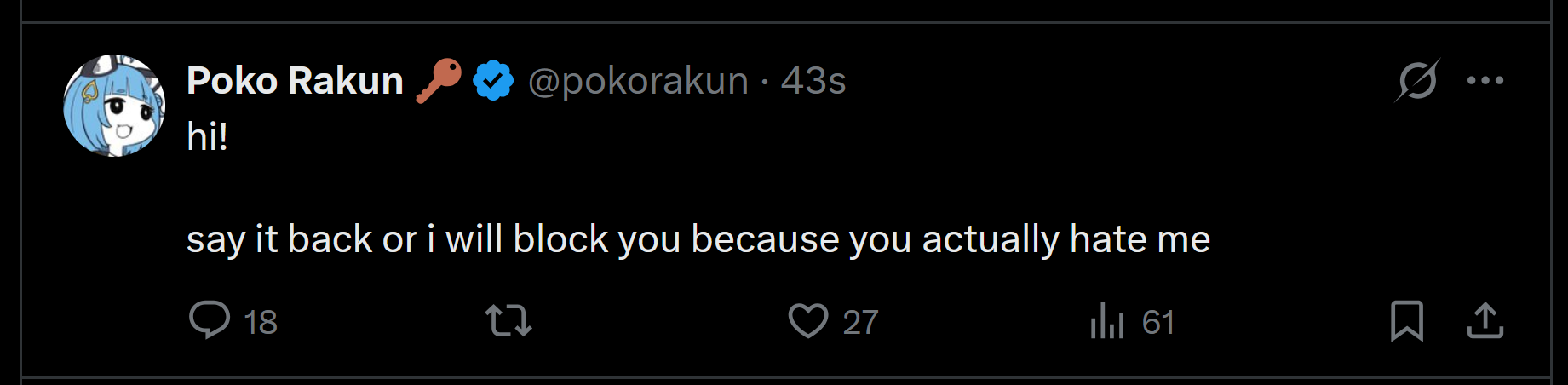
Task: Open view analytics bar chart icon
Action: point(1107,321)
